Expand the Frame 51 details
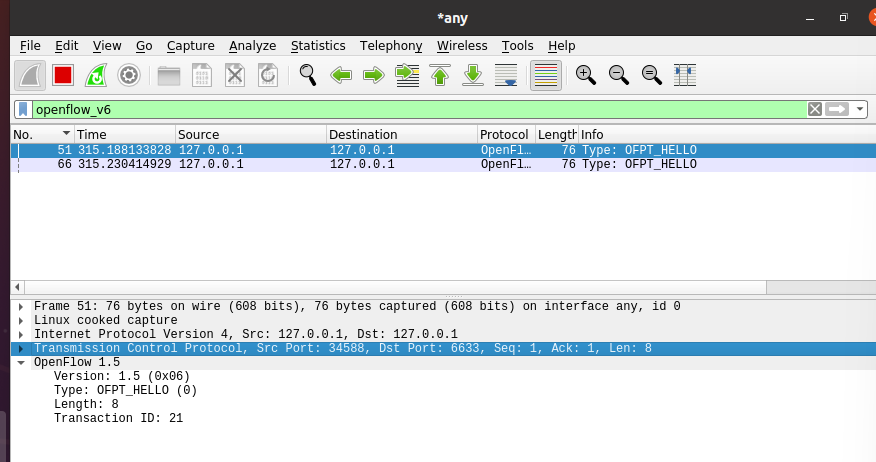Viewport: 876px width, 462px height. click(x=21, y=307)
